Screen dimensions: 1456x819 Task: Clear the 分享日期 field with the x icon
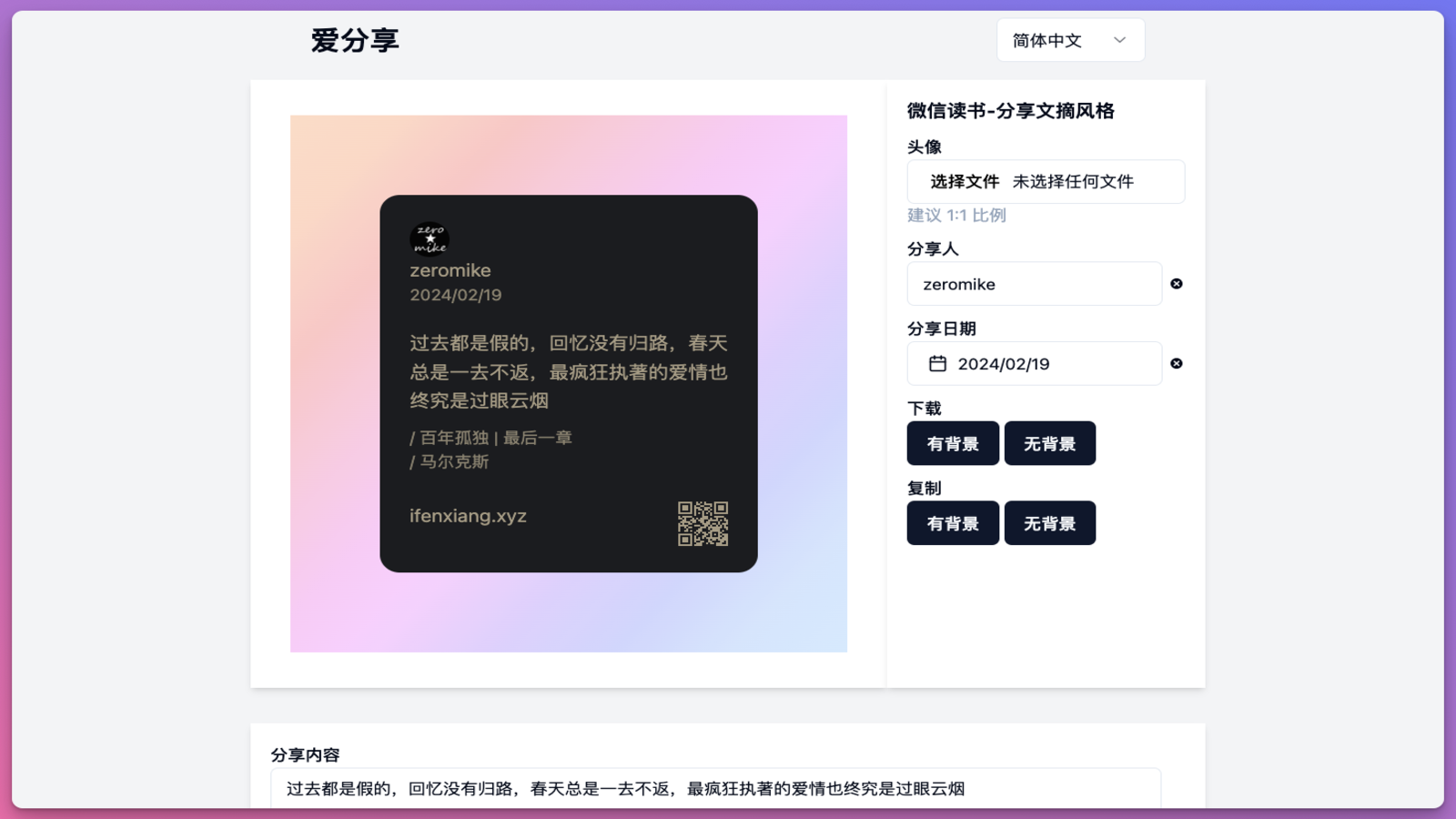point(1176,363)
